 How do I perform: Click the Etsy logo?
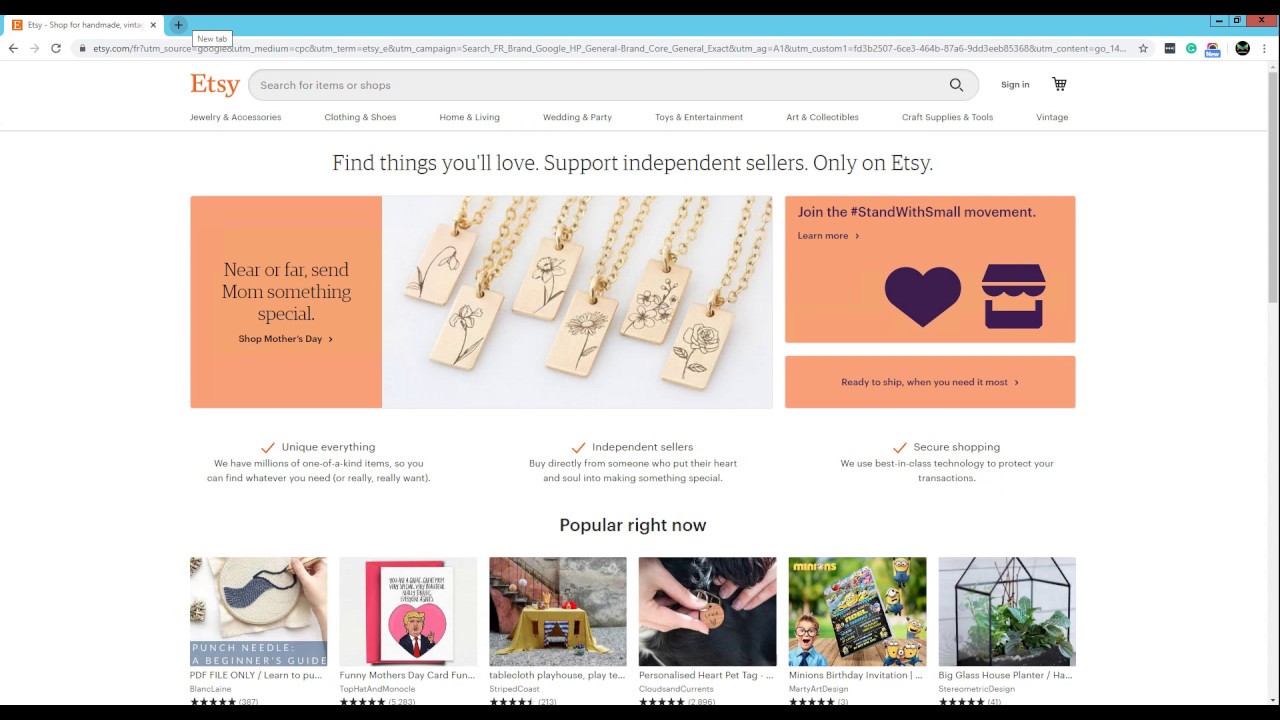tap(215, 85)
